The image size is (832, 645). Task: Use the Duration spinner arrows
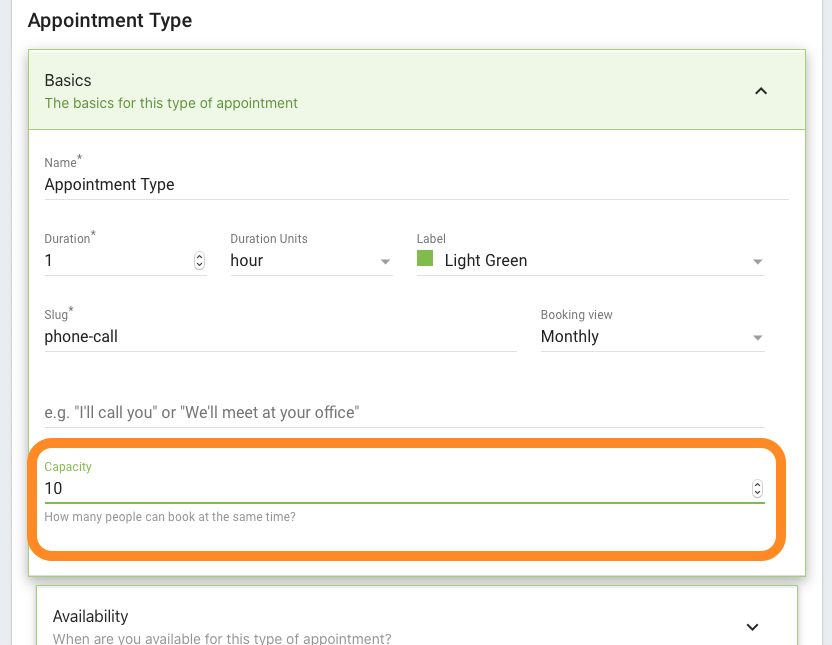[x=200, y=260]
